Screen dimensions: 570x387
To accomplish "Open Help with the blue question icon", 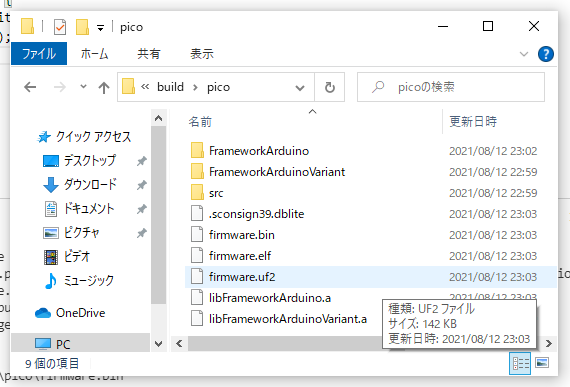I will tap(546, 54).
